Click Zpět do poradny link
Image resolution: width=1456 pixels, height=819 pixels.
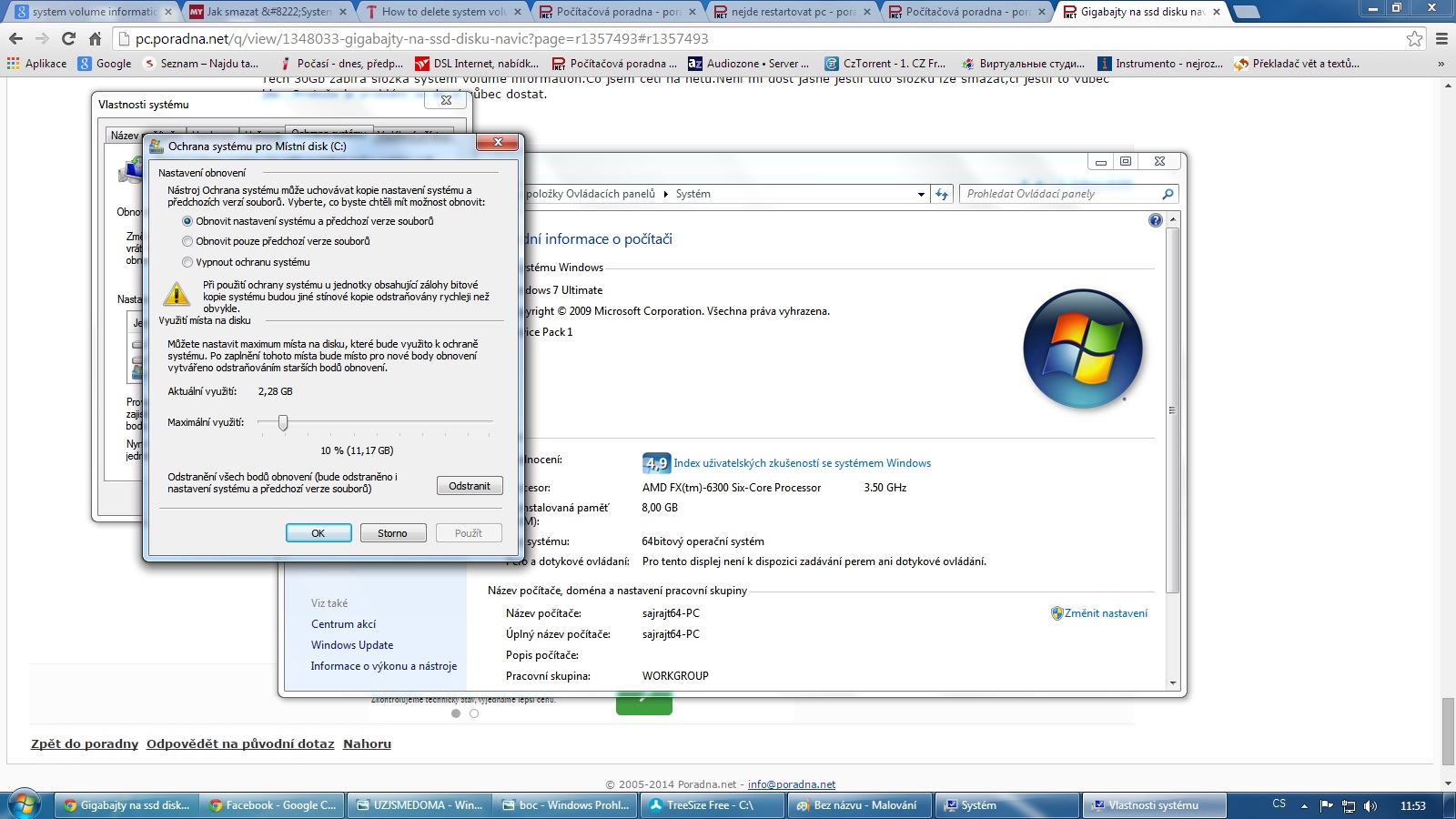tap(85, 743)
